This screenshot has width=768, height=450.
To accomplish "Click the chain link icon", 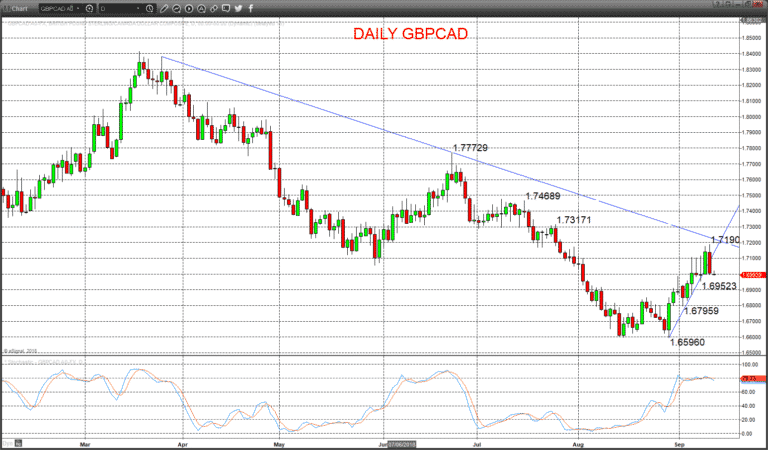I will coord(214,8).
